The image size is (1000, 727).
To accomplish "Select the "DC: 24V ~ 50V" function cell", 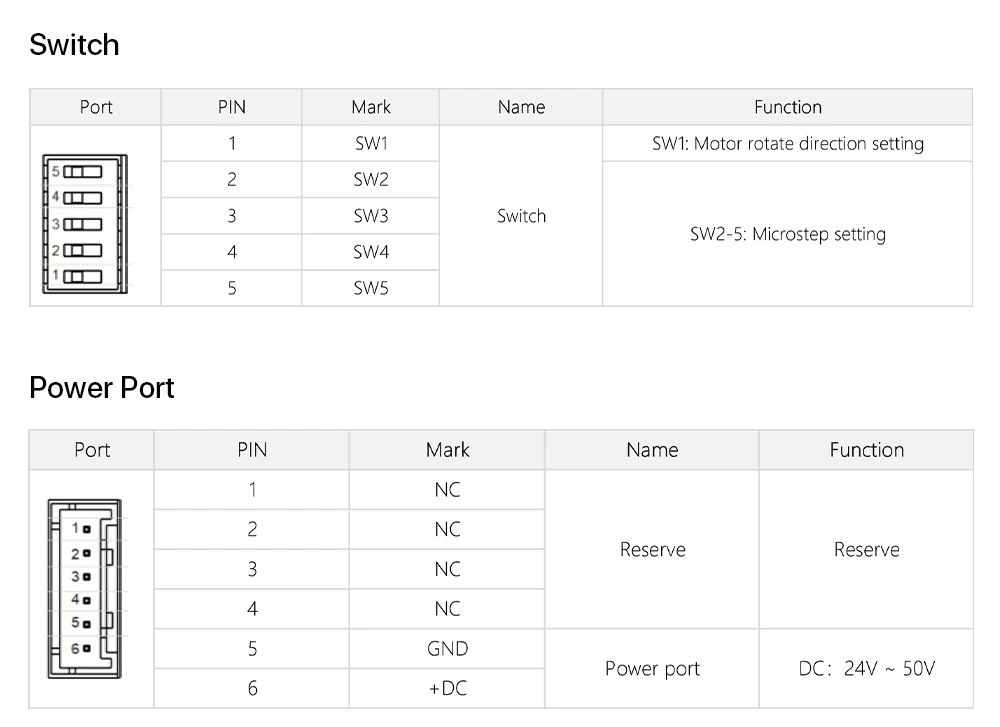I will tap(866, 668).
